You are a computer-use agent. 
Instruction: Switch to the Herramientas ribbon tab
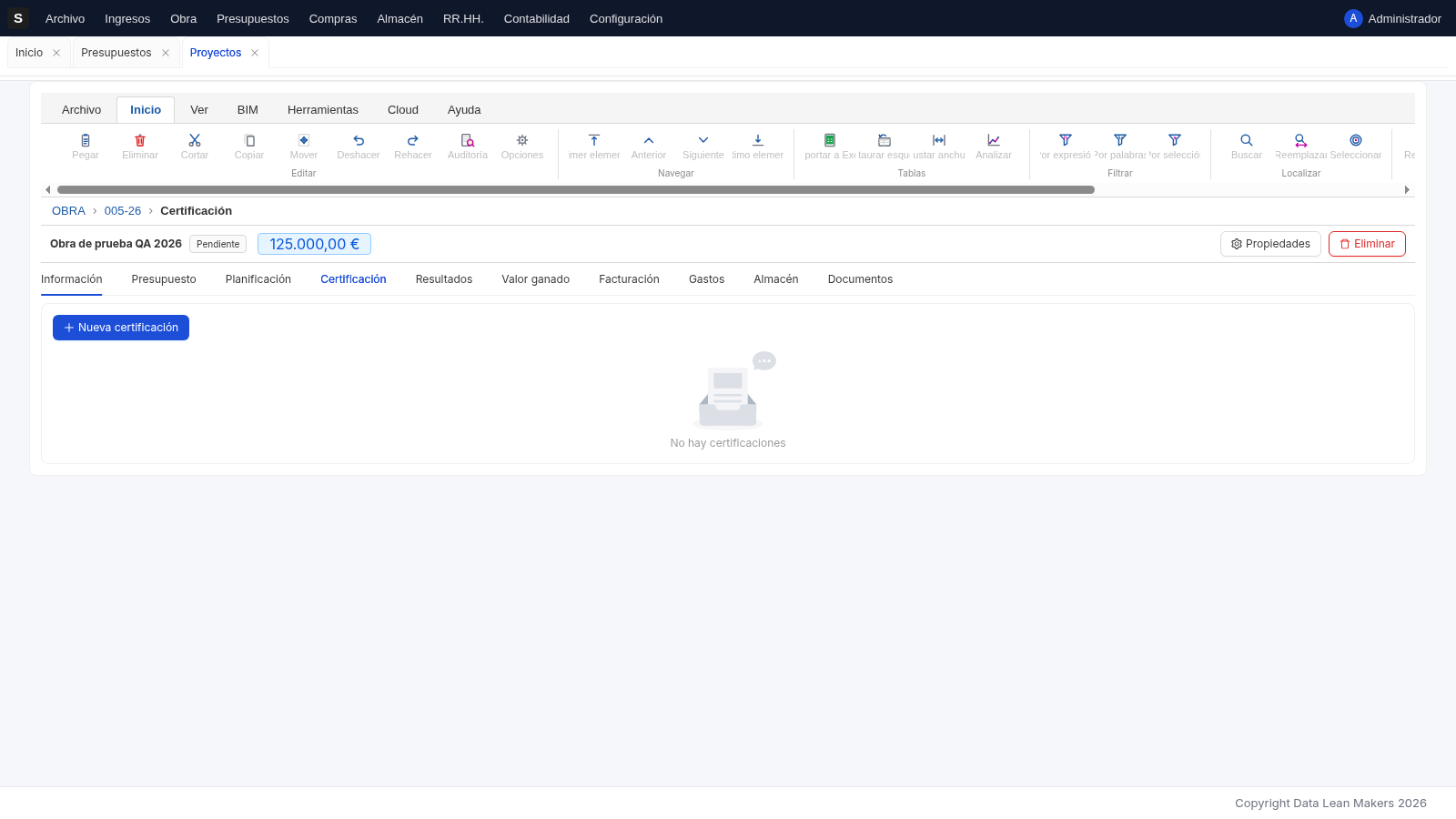click(x=323, y=110)
